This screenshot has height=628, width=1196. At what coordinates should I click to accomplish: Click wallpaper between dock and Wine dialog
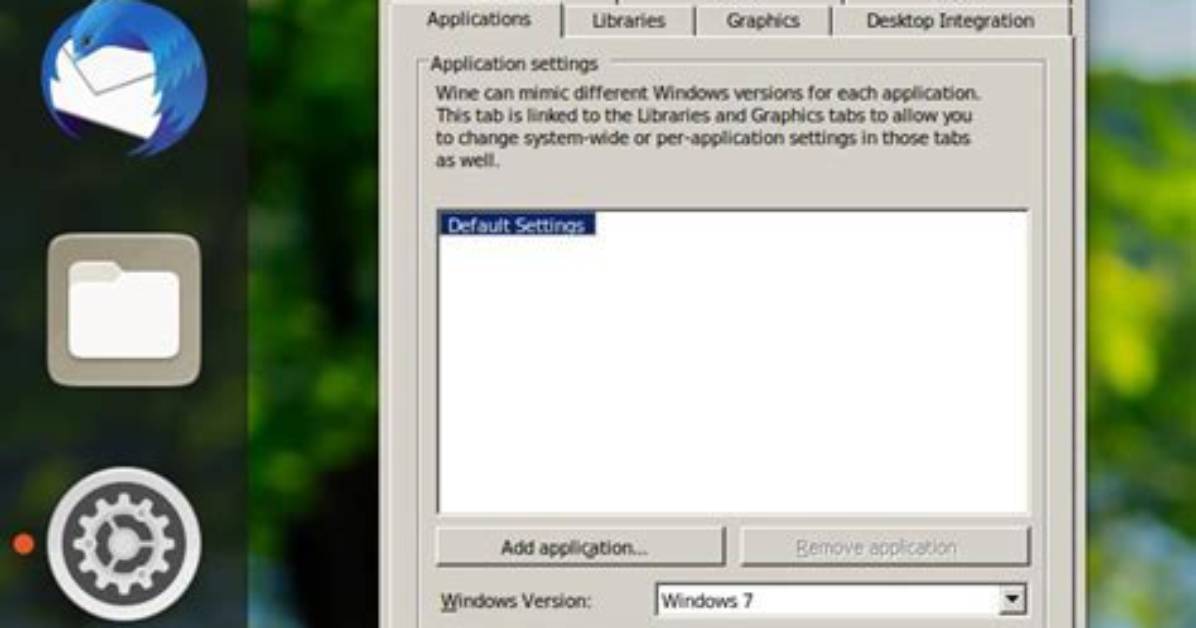pyautogui.click(x=313, y=314)
